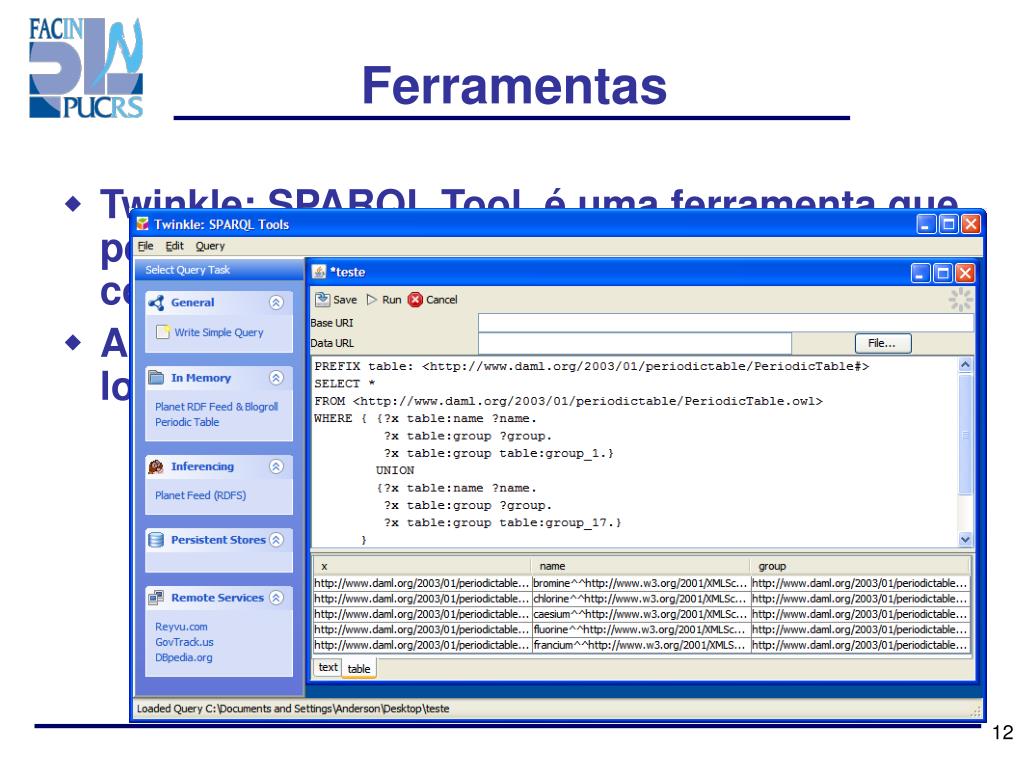Click the Persistent Stores database icon

coord(156,540)
